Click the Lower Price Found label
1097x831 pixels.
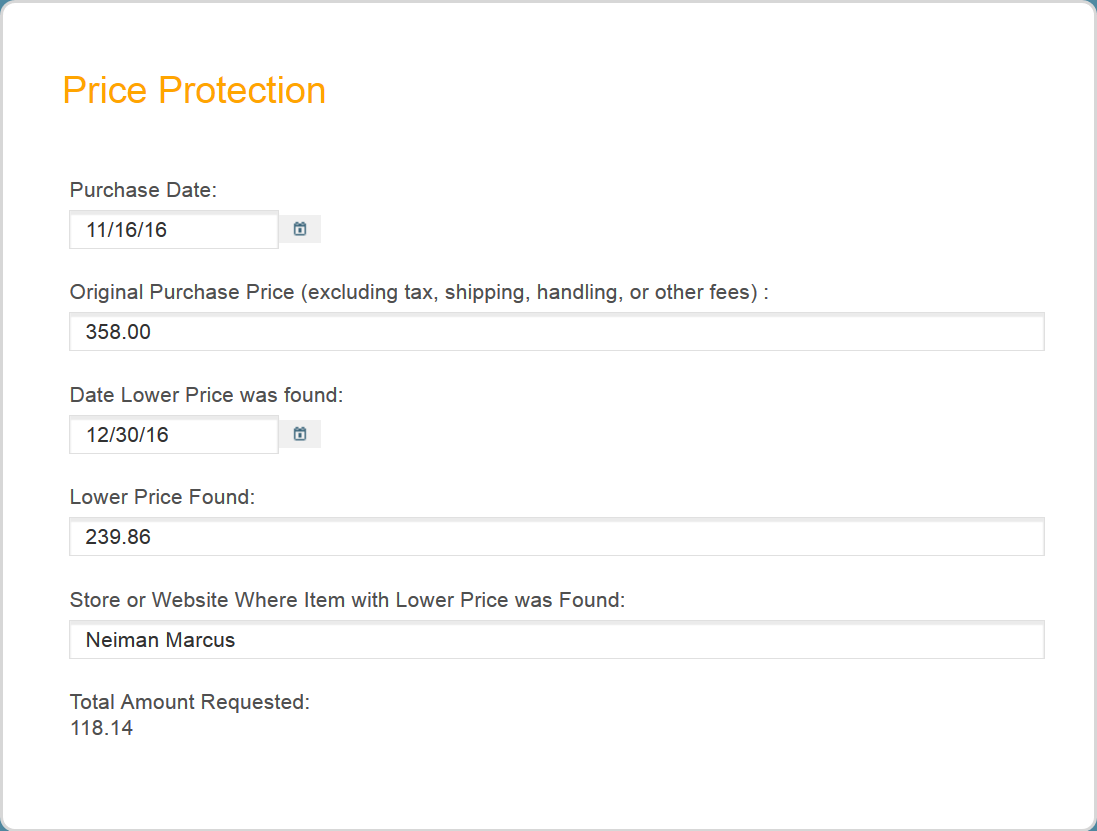tap(162, 497)
